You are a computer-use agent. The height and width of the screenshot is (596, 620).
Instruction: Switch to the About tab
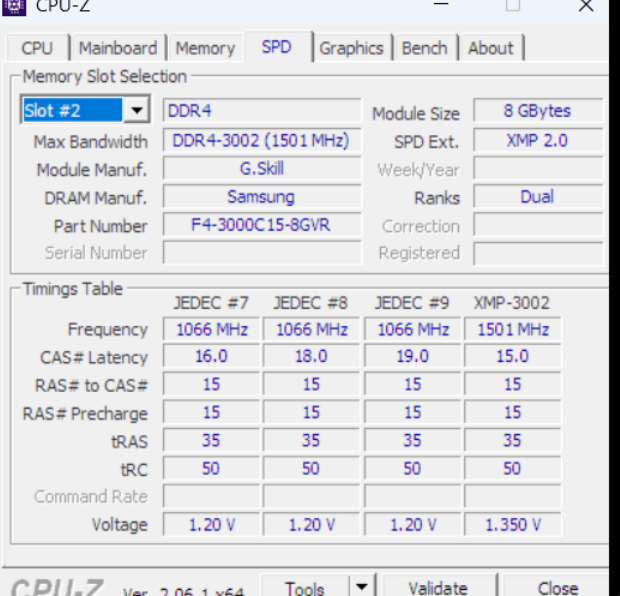click(491, 48)
